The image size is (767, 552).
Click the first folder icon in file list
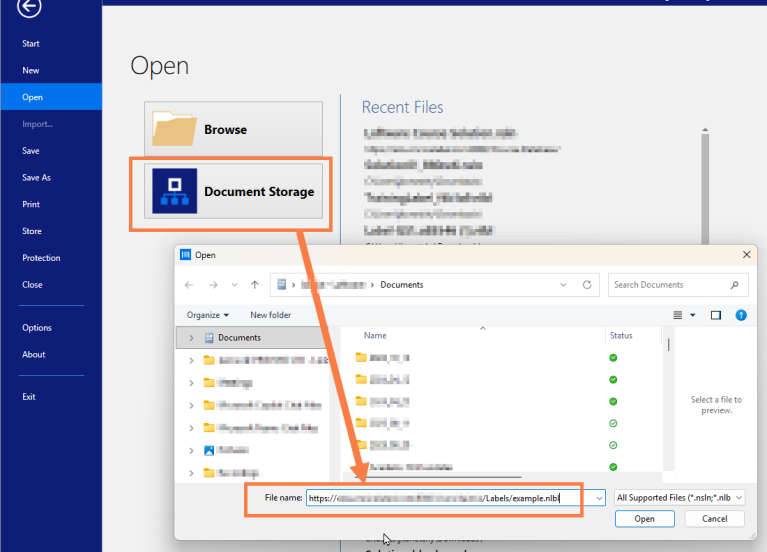[x=361, y=357]
